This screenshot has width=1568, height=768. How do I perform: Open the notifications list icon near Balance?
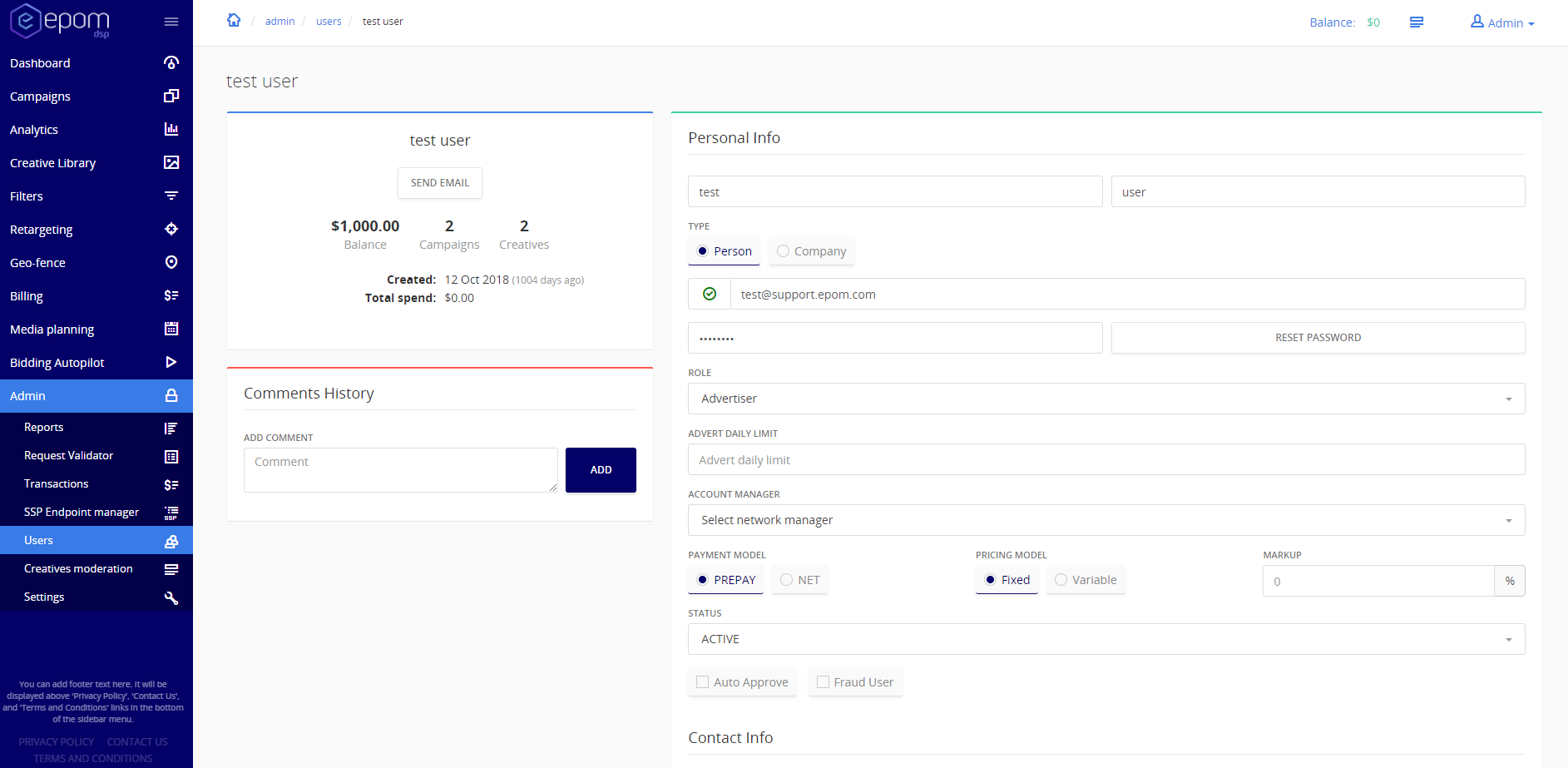coord(1417,22)
